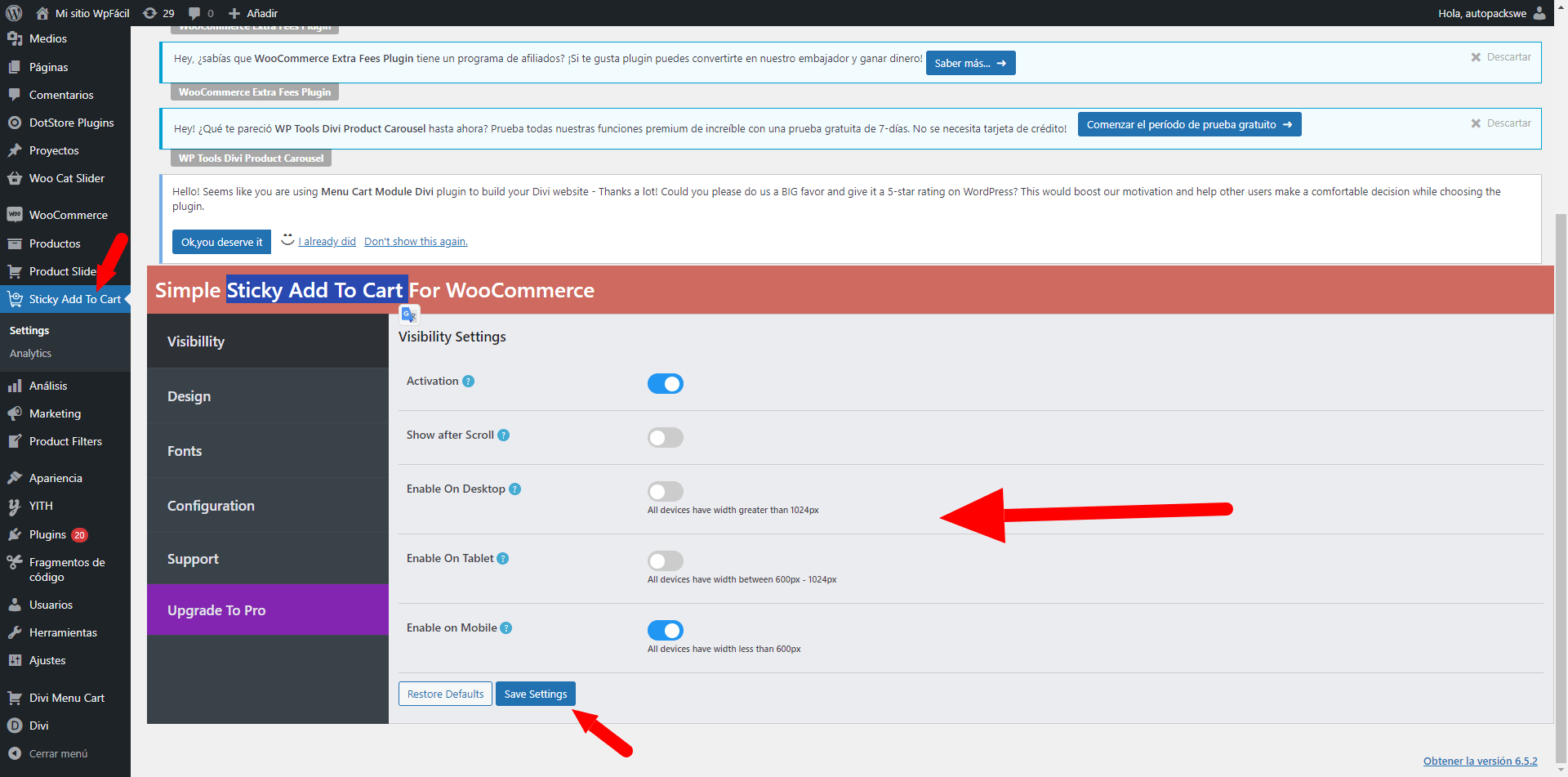This screenshot has height=777, width=1568.
Task: Click the Upgrade To Pro tab
Action: [x=268, y=610]
